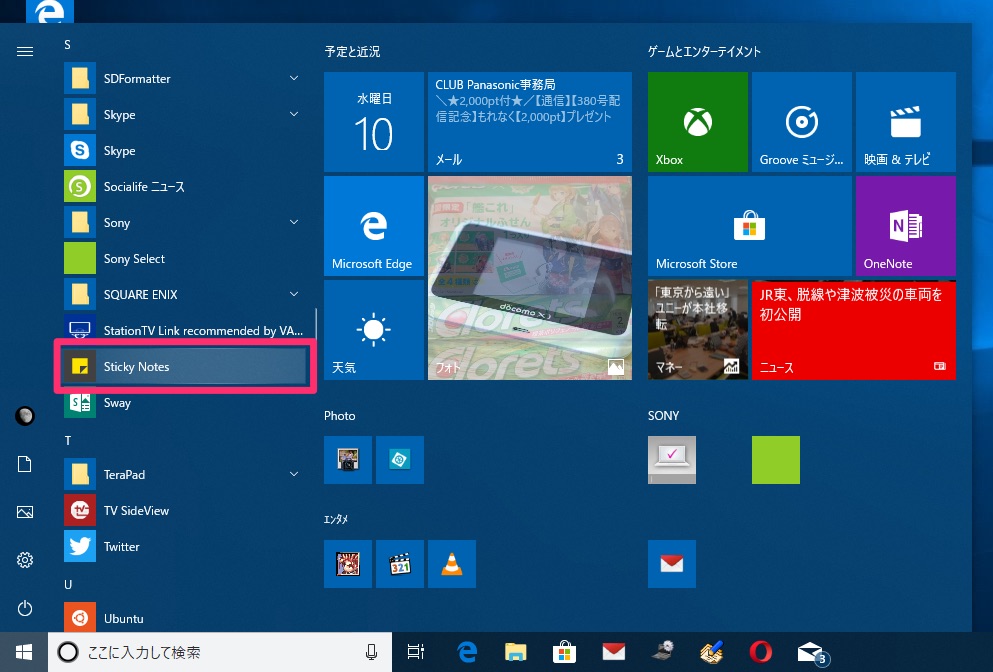
Task: Click the ゲームとエンターテイメント group title
Action: (x=704, y=51)
